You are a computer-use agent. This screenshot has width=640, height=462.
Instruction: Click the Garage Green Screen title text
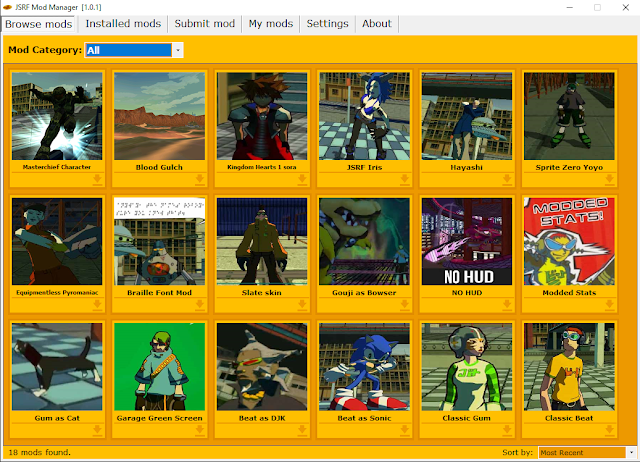159,418
